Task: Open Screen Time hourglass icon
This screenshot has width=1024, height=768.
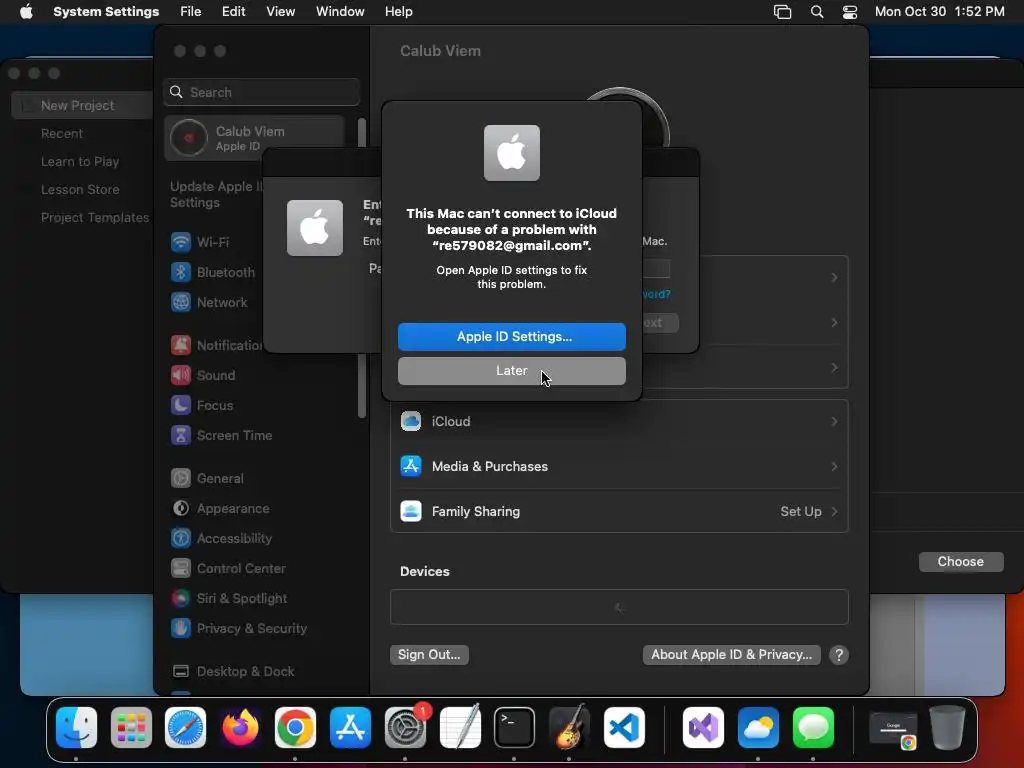Action: [181, 435]
